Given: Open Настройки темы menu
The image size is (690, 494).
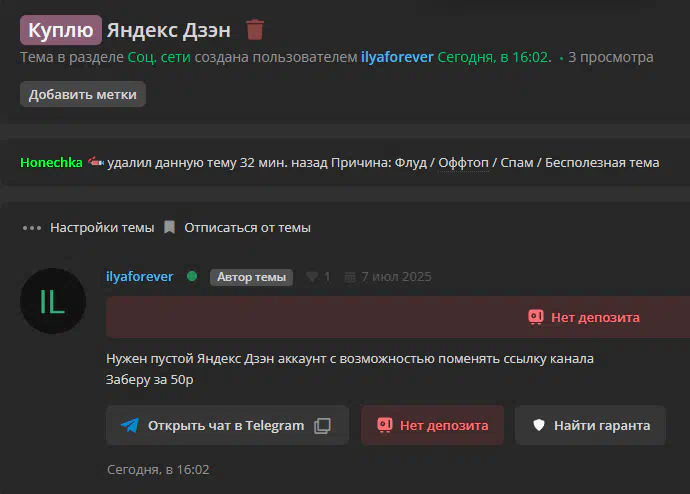Looking at the screenshot, I should (x=102, y=228).
